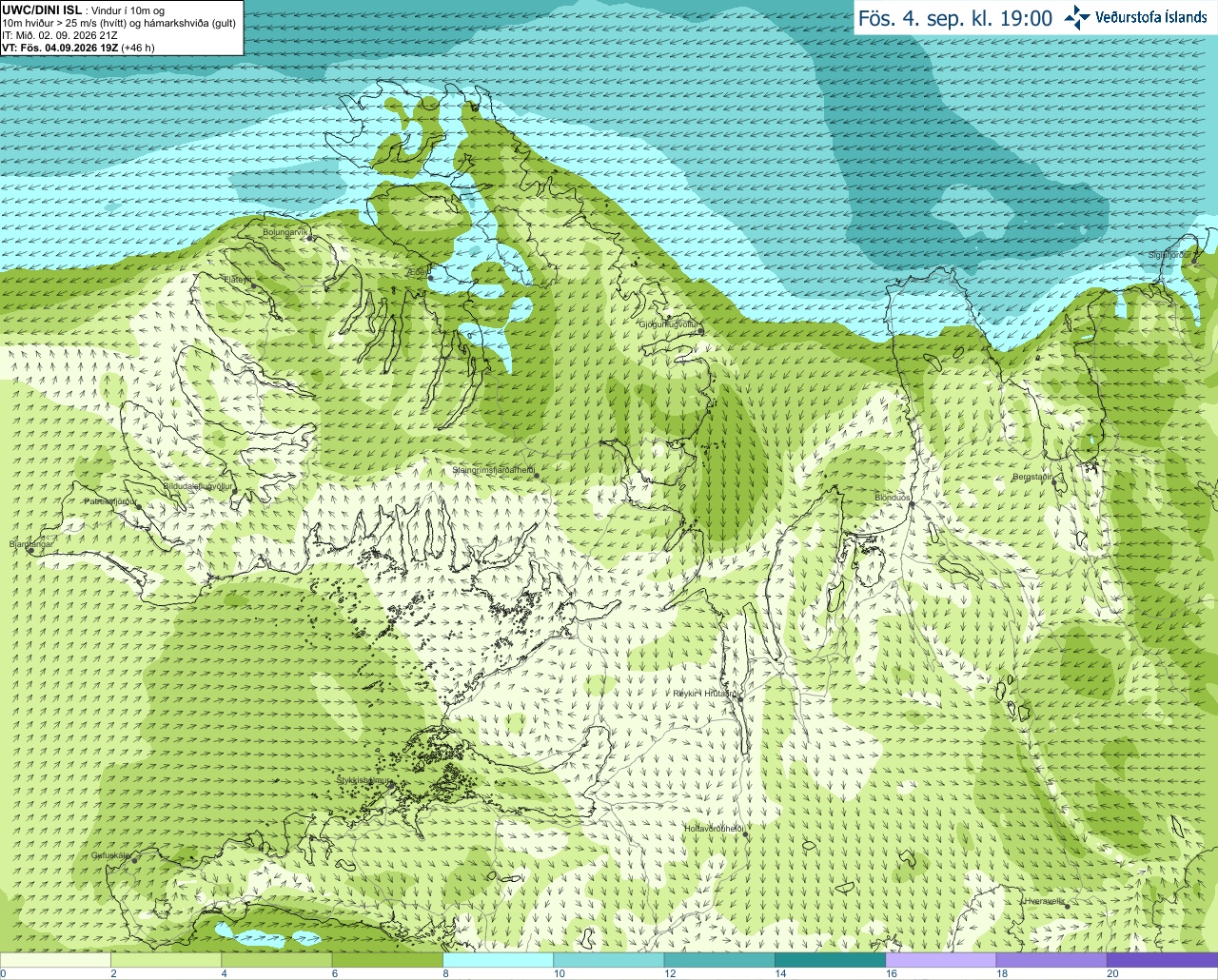The image size is (1218, 980).
Task: Click the Veðurstofa Íslands logo
Action: [x=1135, y=17]
